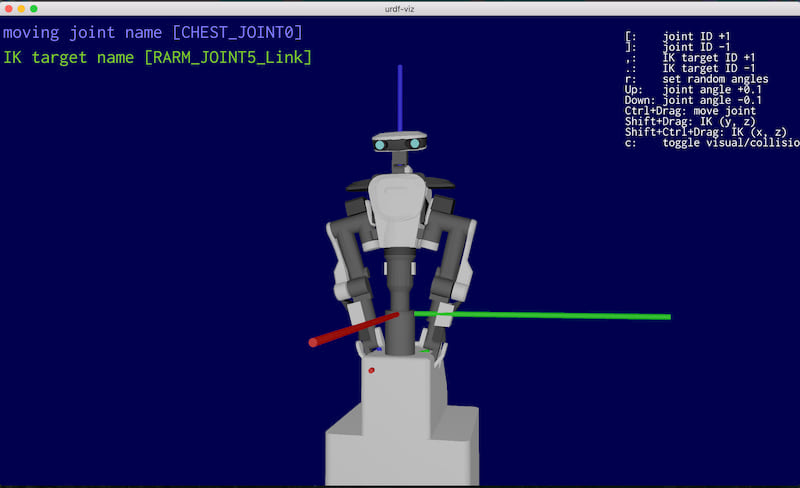This screenshot has height=488, width=800.
Task: Click the 'set random angles' help line
Action: (x=690, y=78)
